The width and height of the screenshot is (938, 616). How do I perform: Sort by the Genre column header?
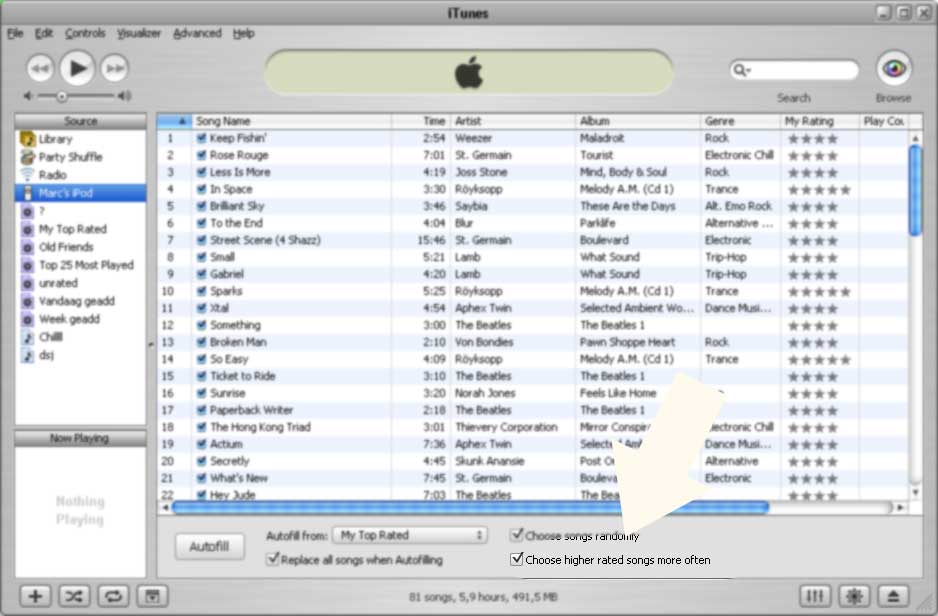[x=740, y=121]
